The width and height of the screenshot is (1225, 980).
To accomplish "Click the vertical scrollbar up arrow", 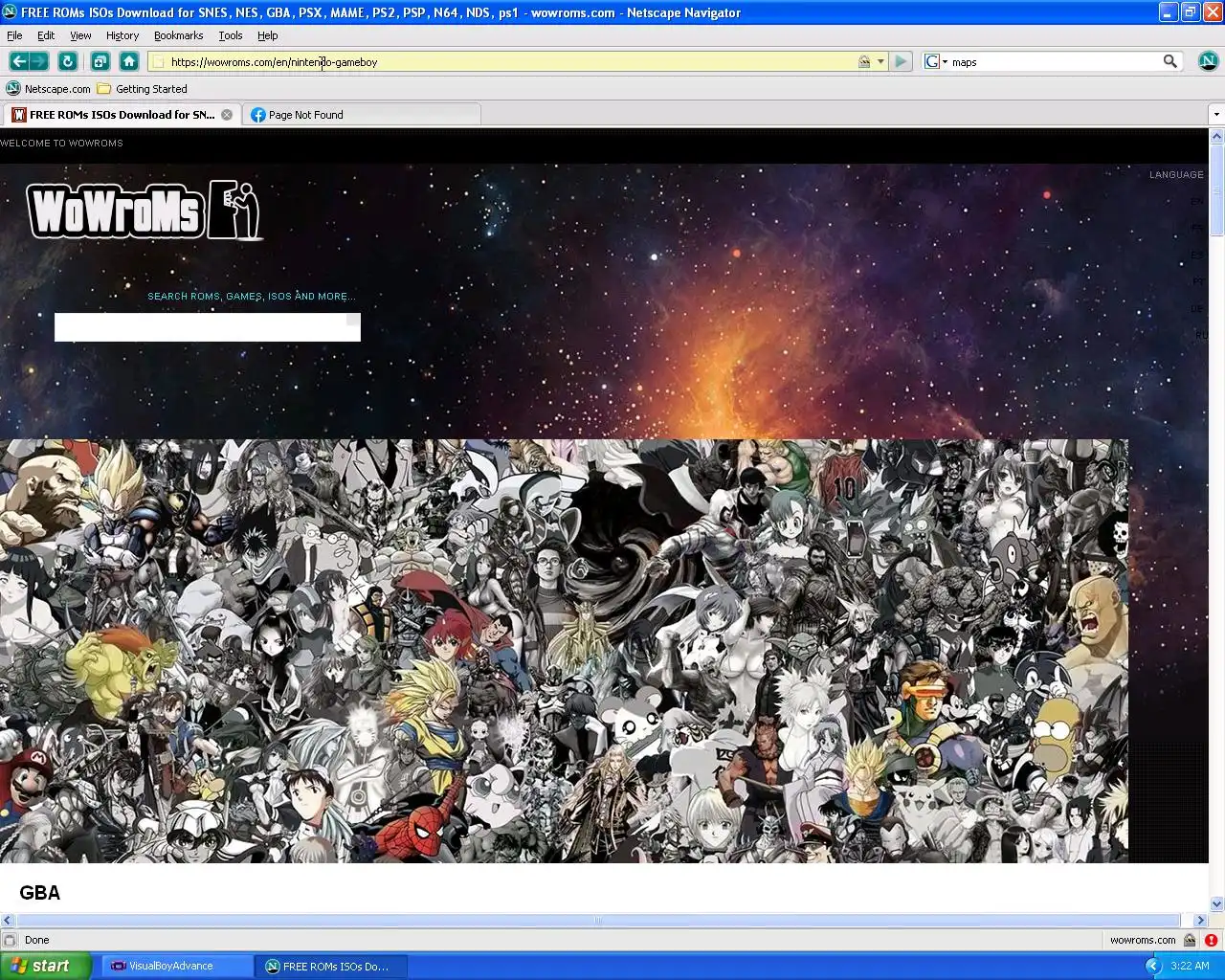I will click(1216, 136).
